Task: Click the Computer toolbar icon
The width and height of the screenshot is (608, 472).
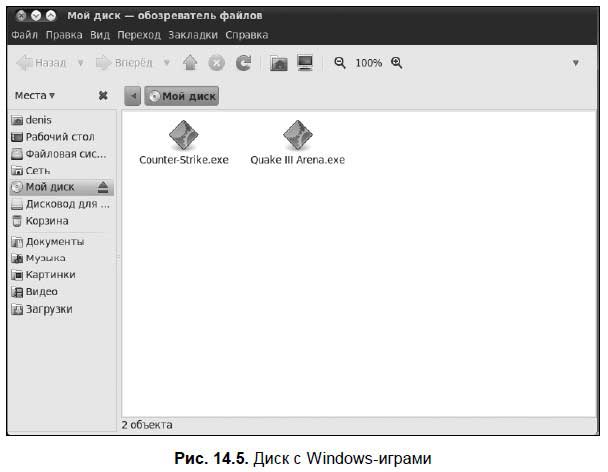Action: coord(305,63)
